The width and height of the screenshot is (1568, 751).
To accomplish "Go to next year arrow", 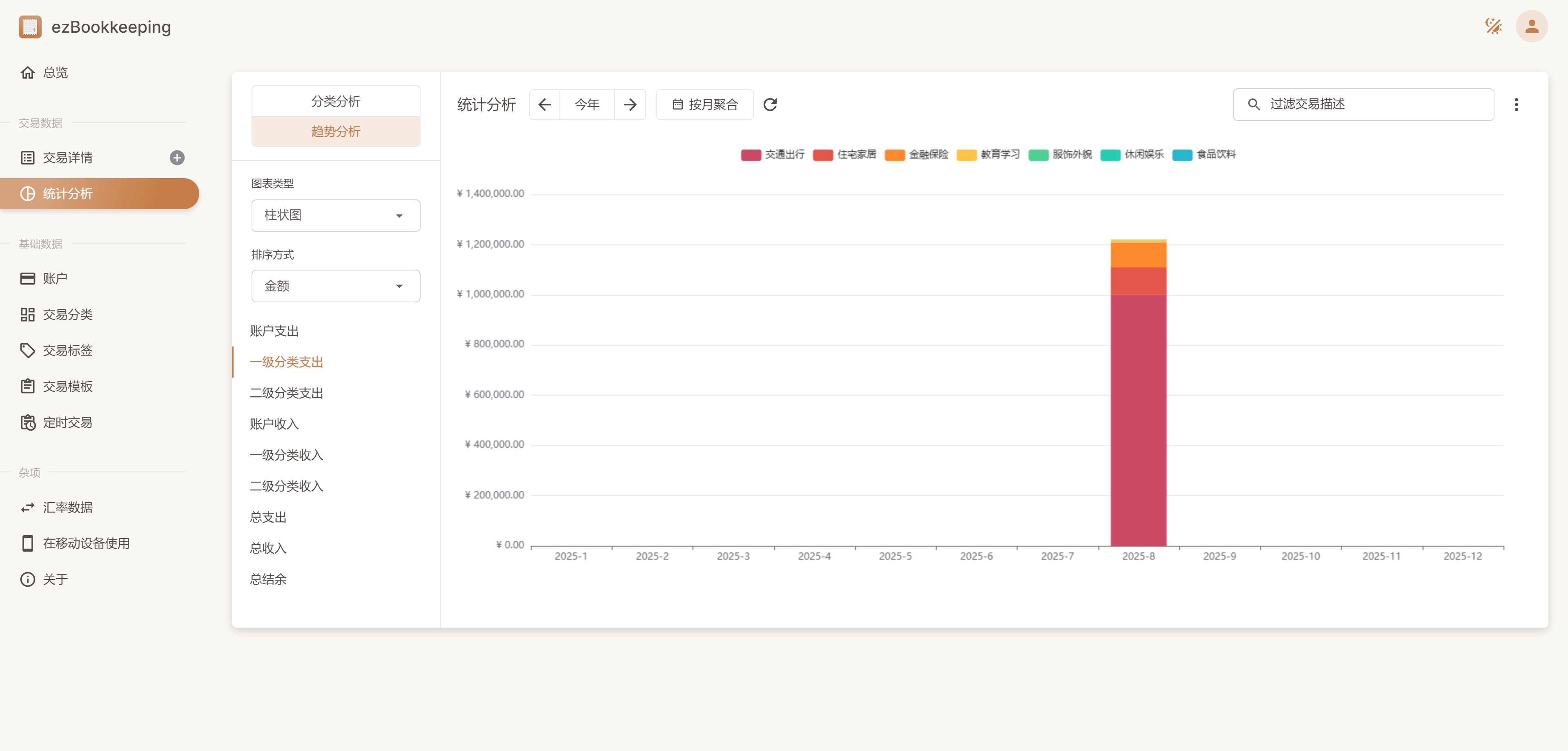I will 630,105.
